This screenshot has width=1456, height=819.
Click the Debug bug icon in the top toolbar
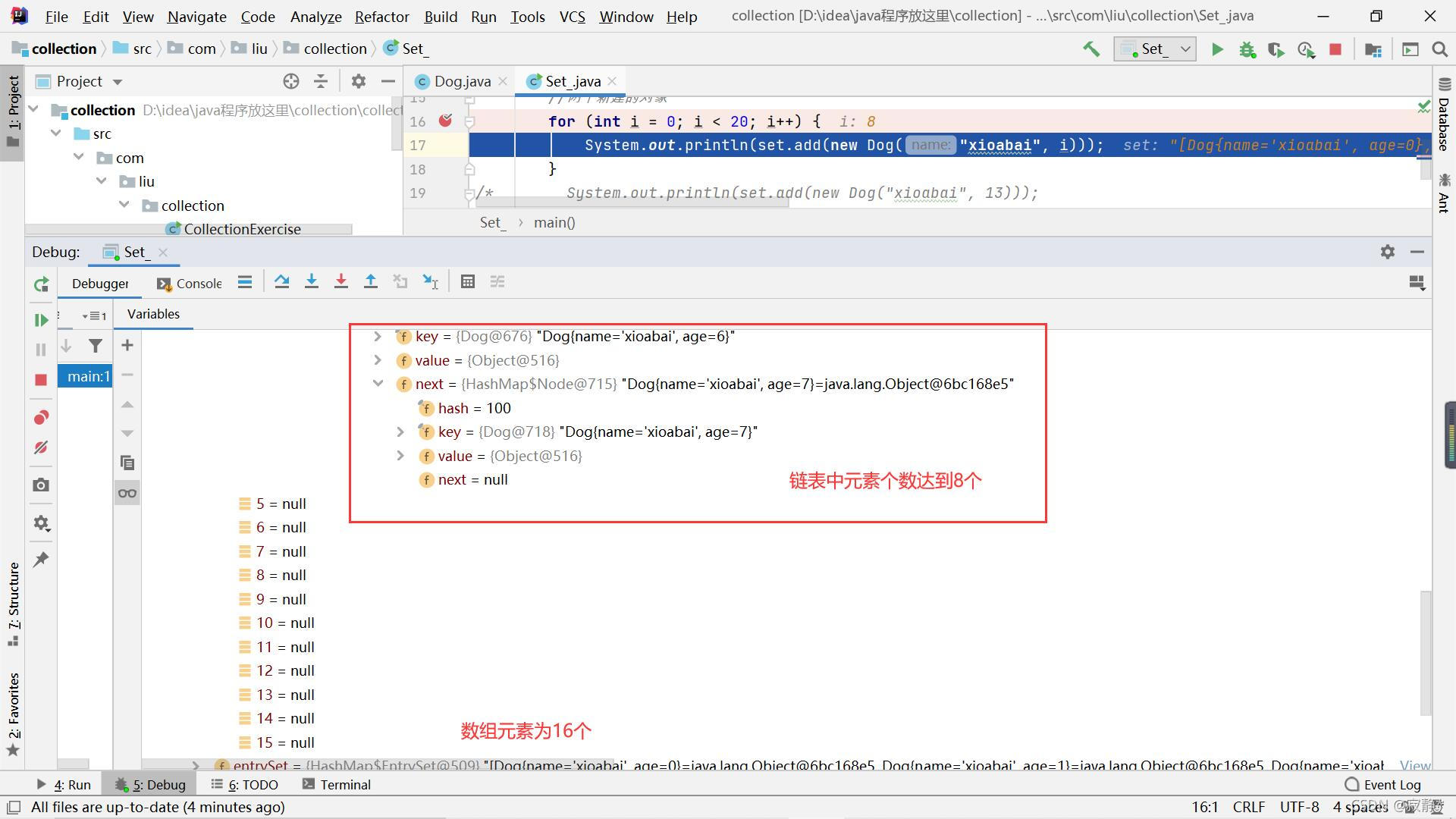(1247, 49)
